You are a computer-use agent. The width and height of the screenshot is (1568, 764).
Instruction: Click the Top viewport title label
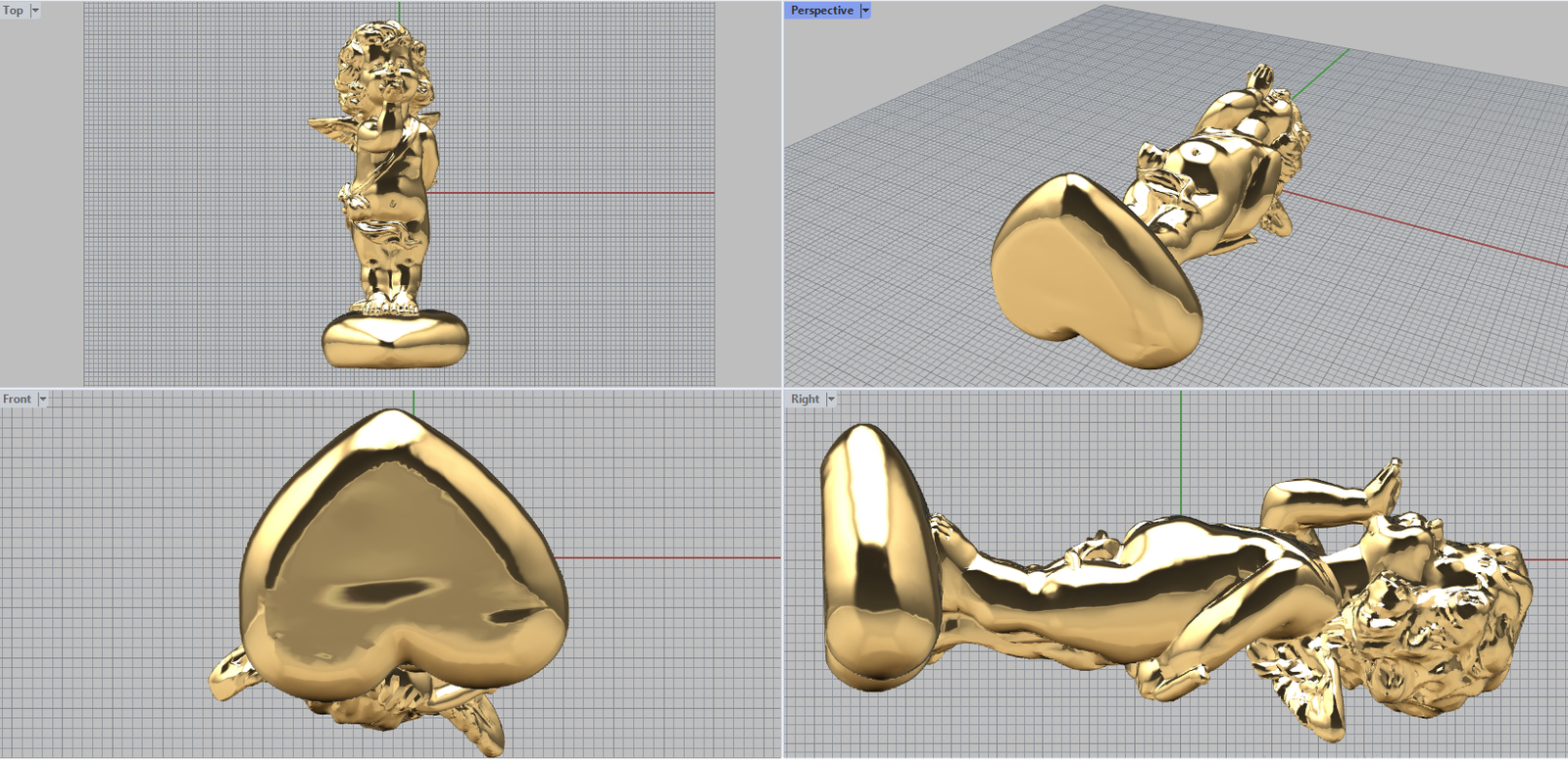click(13, 11)
